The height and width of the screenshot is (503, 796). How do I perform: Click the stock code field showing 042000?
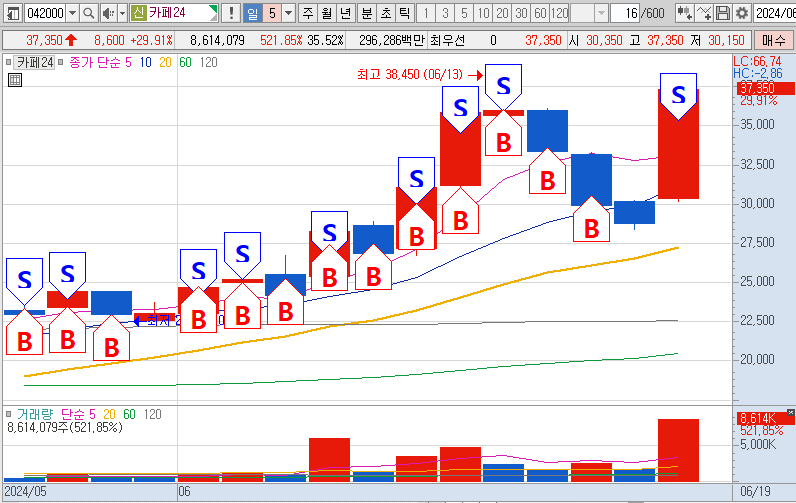46,13
